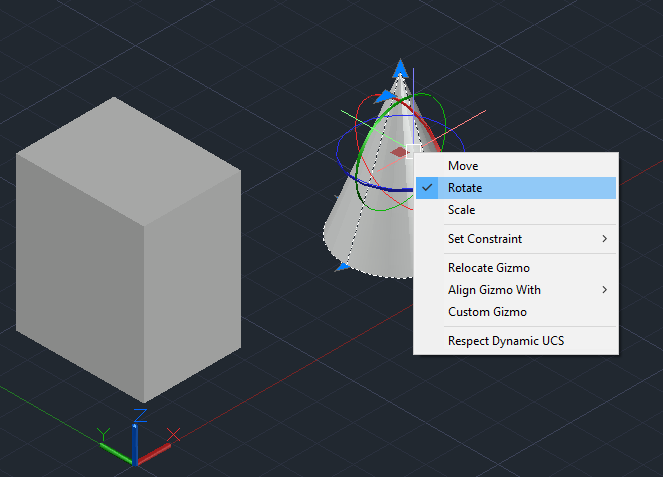
Task: Click the green rotation ring of the gizmo
Action: pyautogui.click(x=358, y=171)
